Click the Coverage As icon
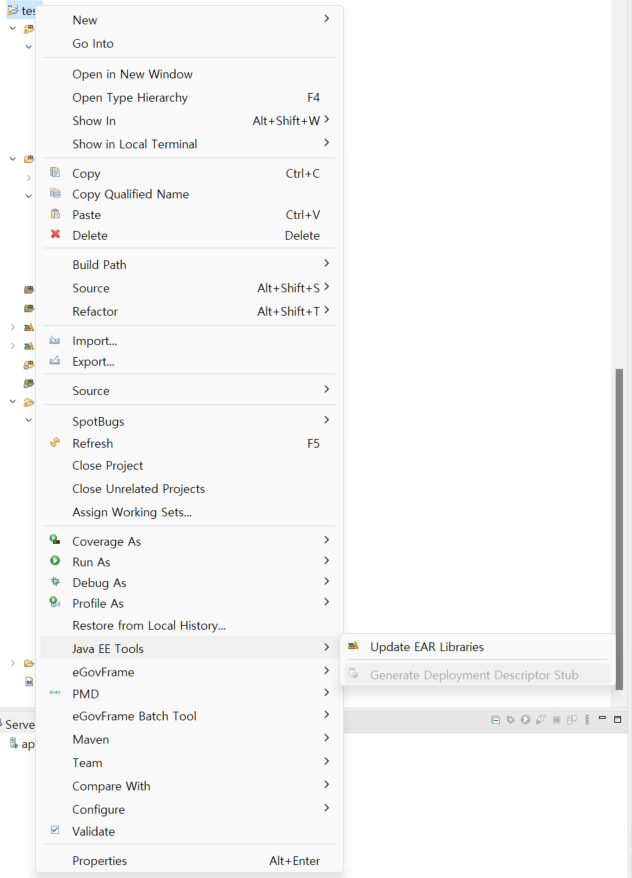The image size is (632, 878). (53, 540)
